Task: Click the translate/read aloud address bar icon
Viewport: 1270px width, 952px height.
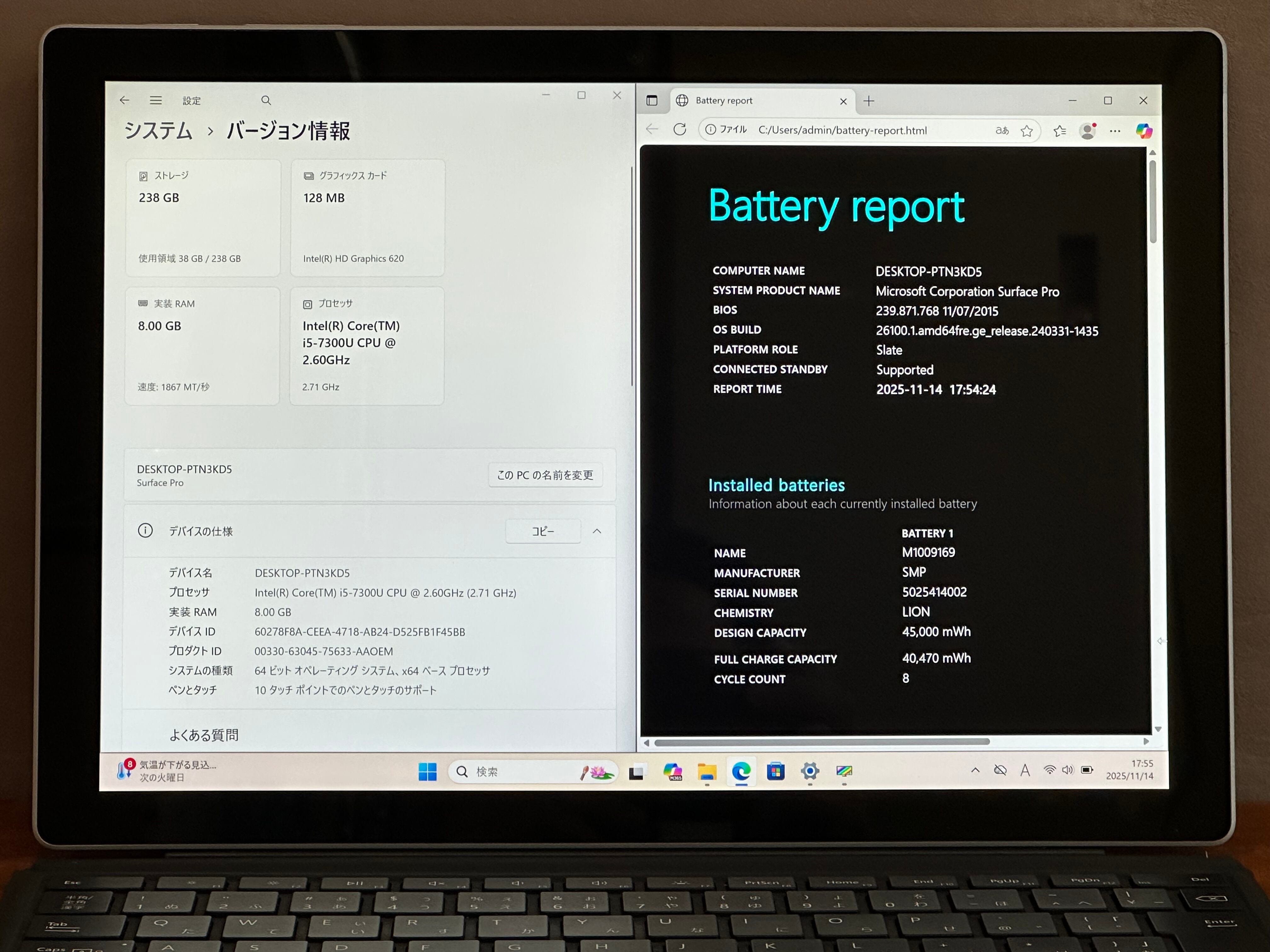Action: point(1002,131)
